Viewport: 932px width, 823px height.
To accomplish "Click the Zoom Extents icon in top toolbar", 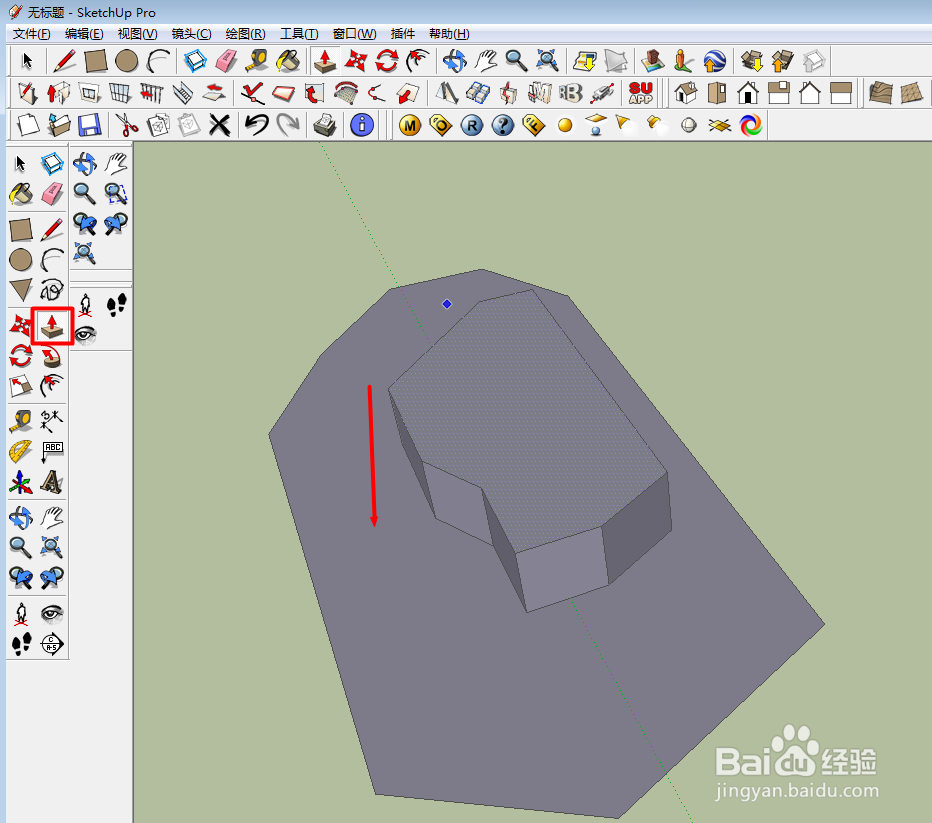I will click(x=547, y=61).
